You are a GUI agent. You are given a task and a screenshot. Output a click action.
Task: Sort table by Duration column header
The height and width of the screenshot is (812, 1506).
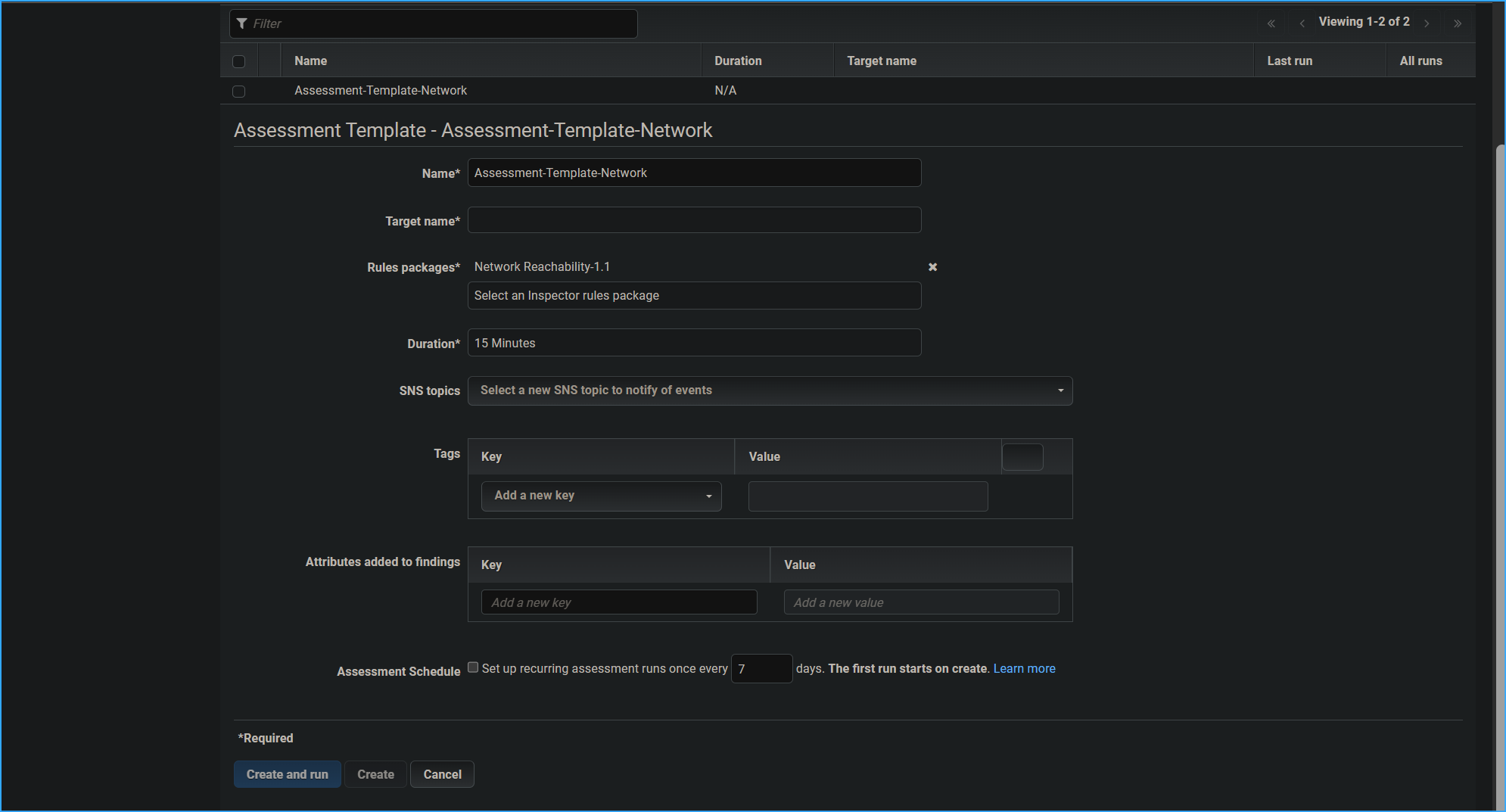(x=738, y=61)
